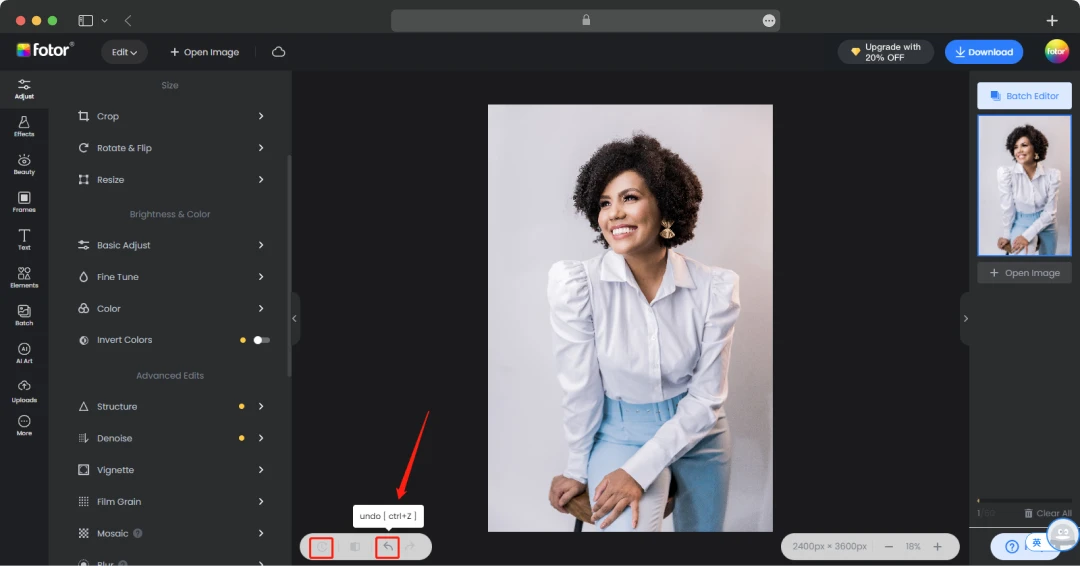Expand Basic Adjust settings
Screen dimensions: 1080x566
261,245
